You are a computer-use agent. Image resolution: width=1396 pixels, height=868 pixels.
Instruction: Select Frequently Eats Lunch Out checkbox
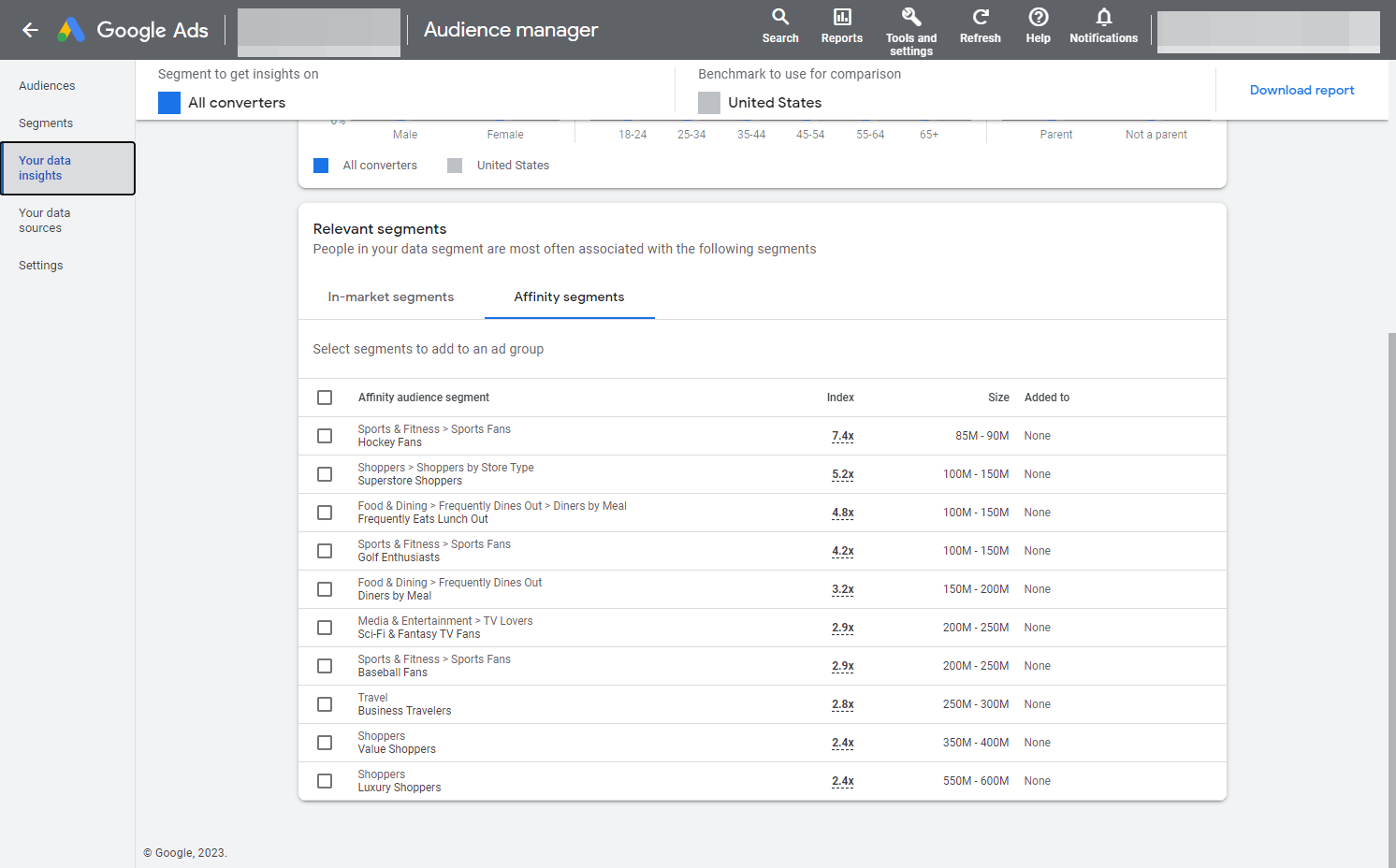[325, 513]
